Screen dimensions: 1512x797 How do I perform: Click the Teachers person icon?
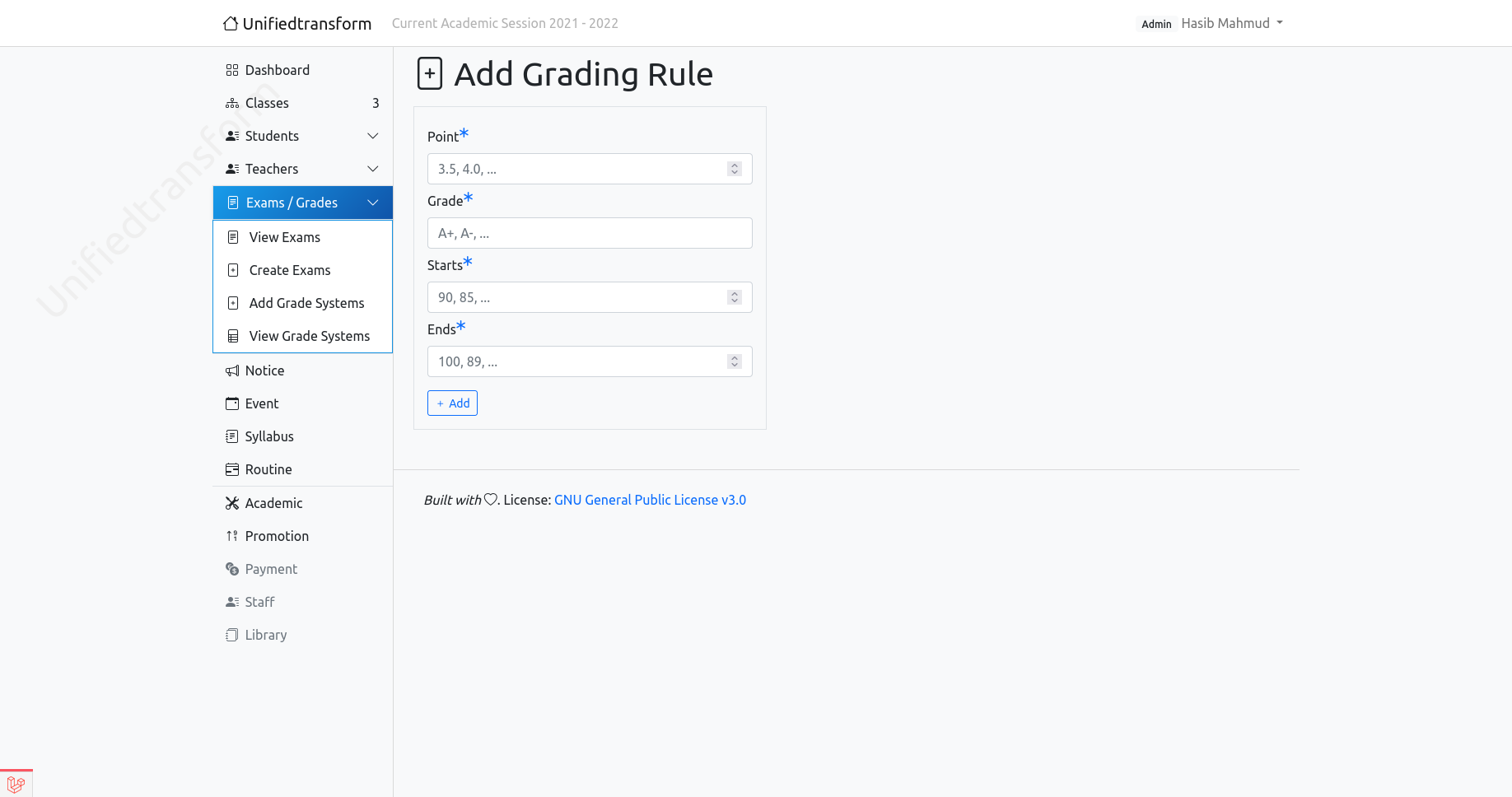232,169
